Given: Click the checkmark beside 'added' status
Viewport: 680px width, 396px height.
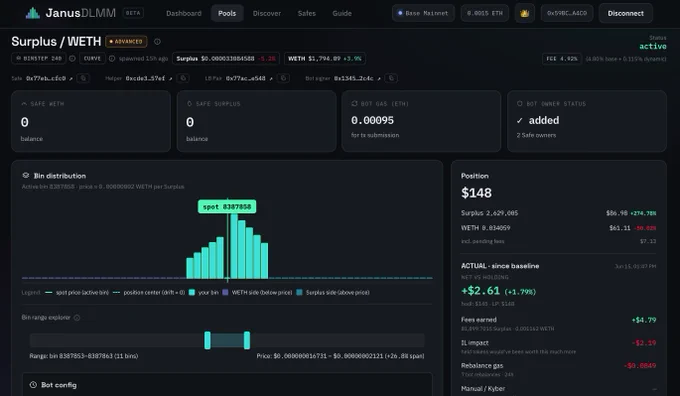Looking at the screenshot, I should click(x=520, y=121).
